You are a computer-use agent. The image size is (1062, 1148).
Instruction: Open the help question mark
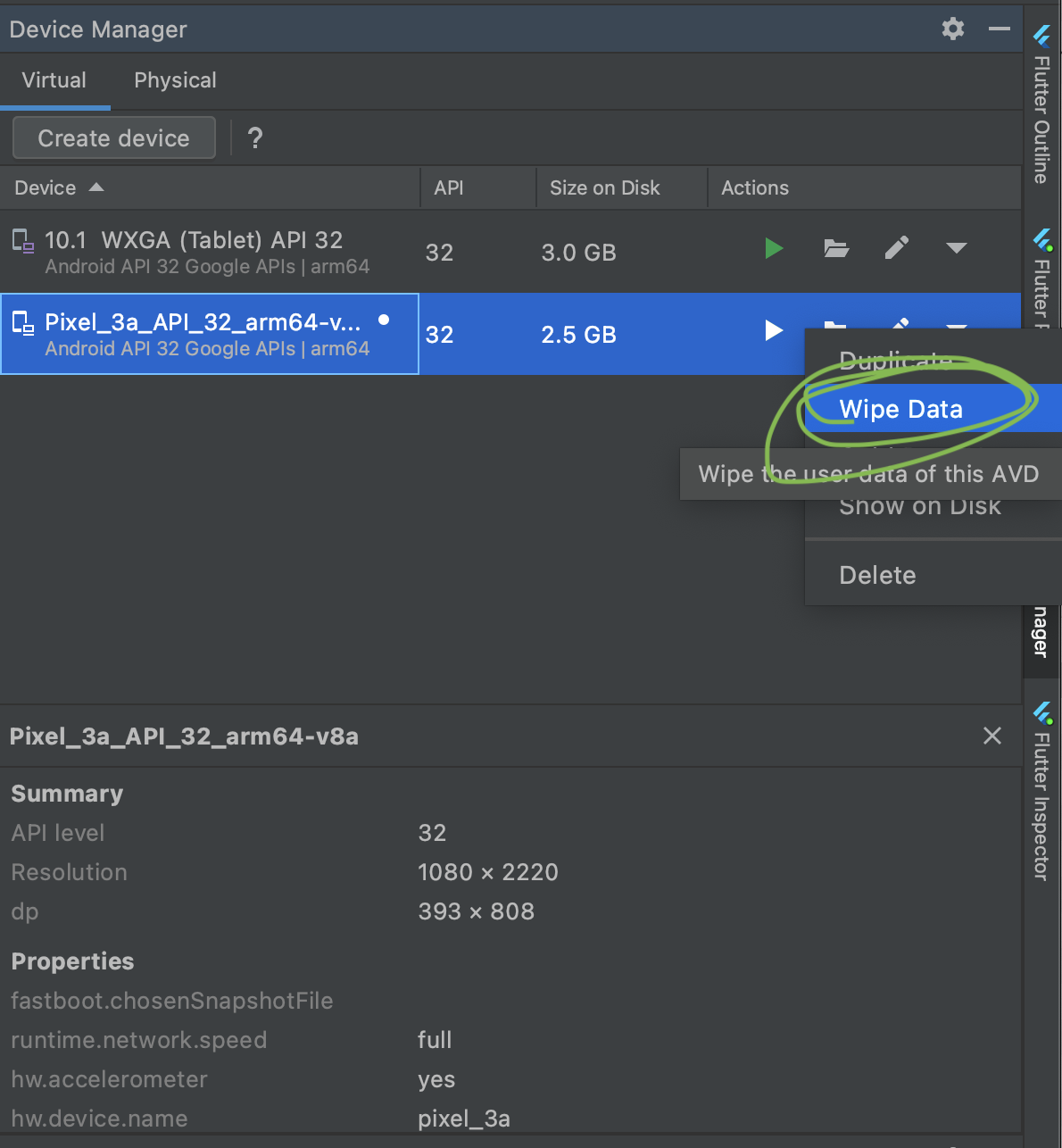click(255, 138)
